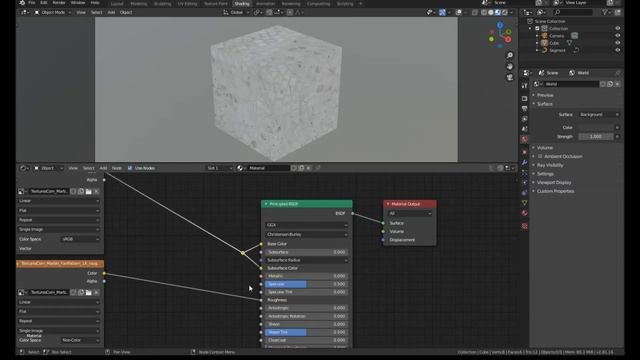This screenshot has height=360, width=640.
Task: Open the Modifiers properties wrench icon
Action: (x=524, y=162)
